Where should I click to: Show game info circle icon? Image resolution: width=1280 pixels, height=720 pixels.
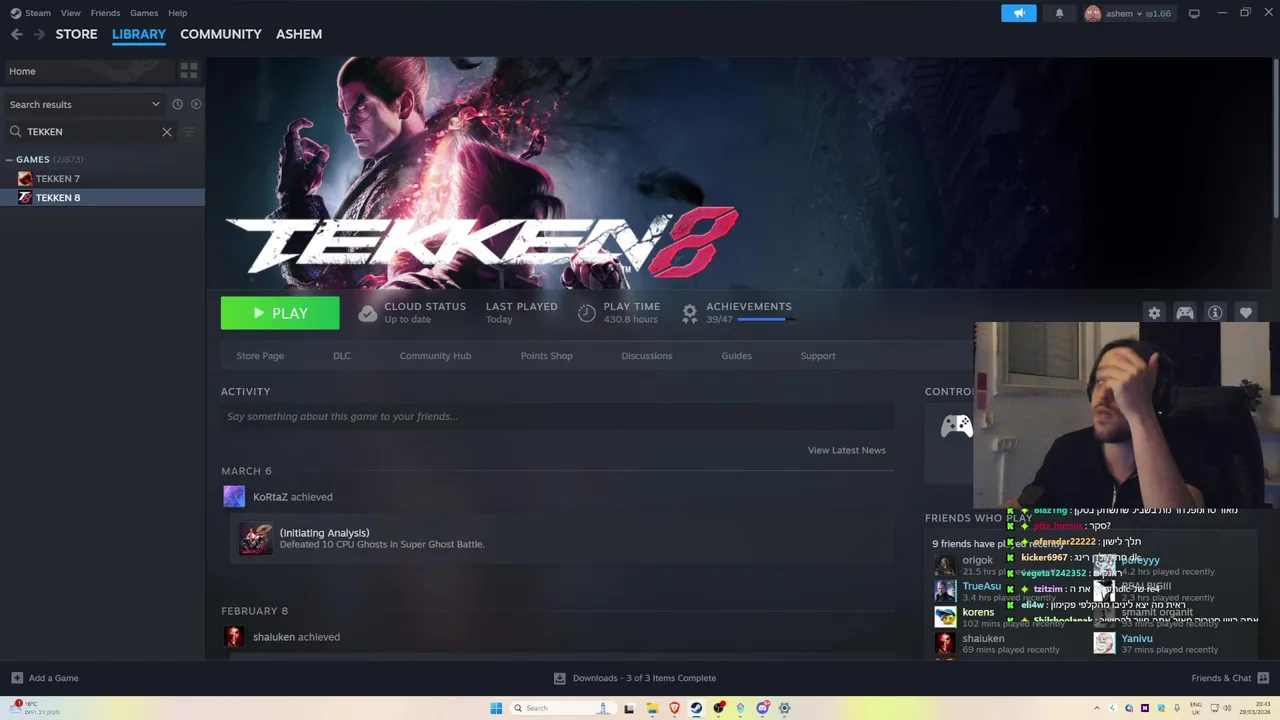[1215, 313]
